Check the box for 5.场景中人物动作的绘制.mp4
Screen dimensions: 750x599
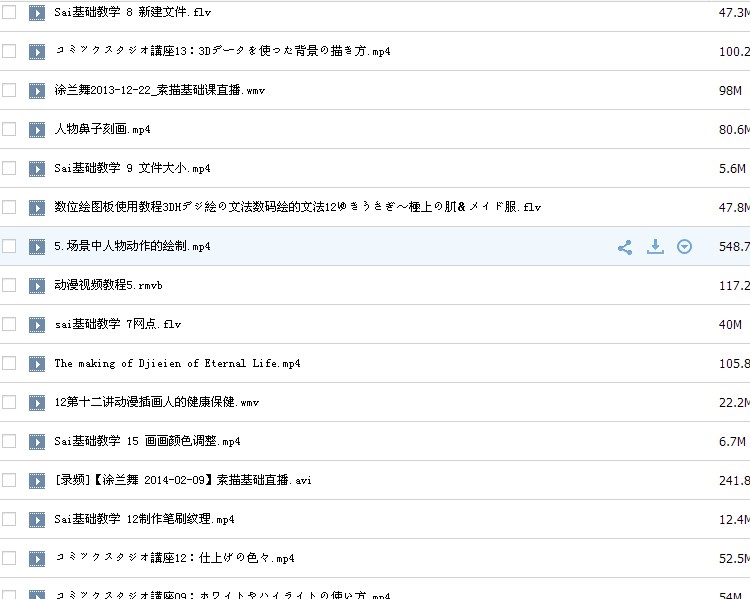point(9,246)
